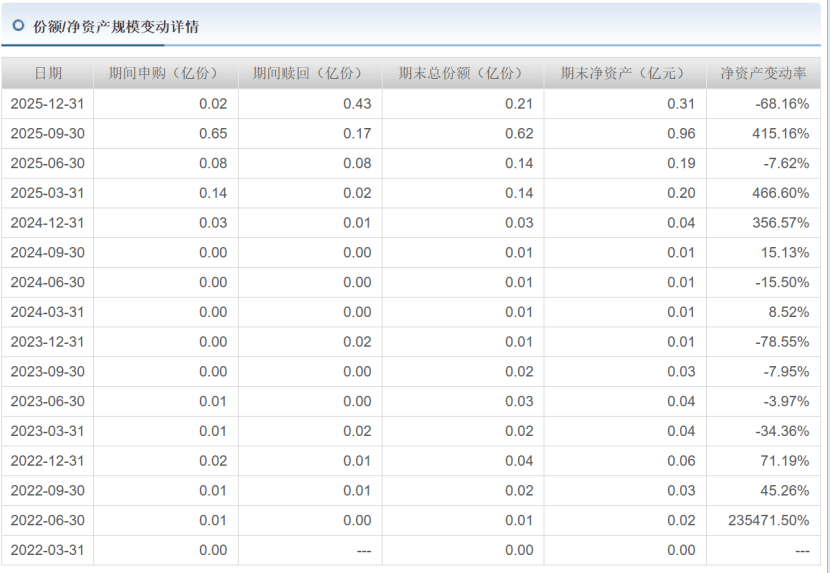Click the 期末净资产（亿元） column header

624,73
